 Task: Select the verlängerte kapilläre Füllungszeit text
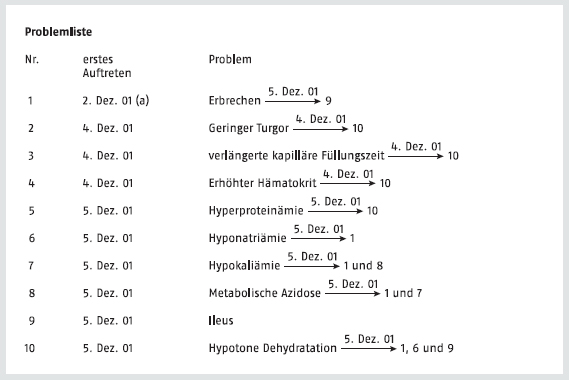point(296,156)
